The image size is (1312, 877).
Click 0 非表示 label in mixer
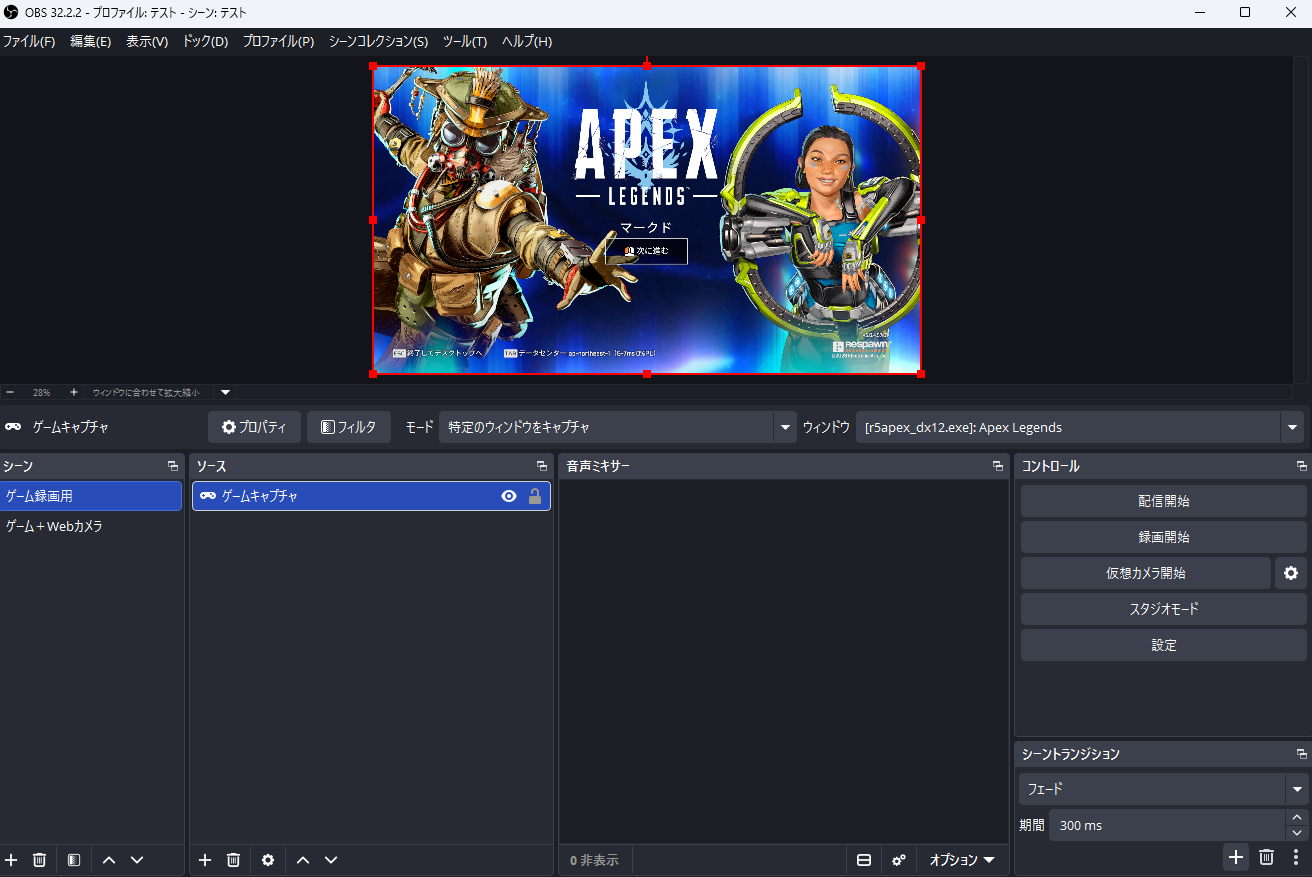pos(594,860)
